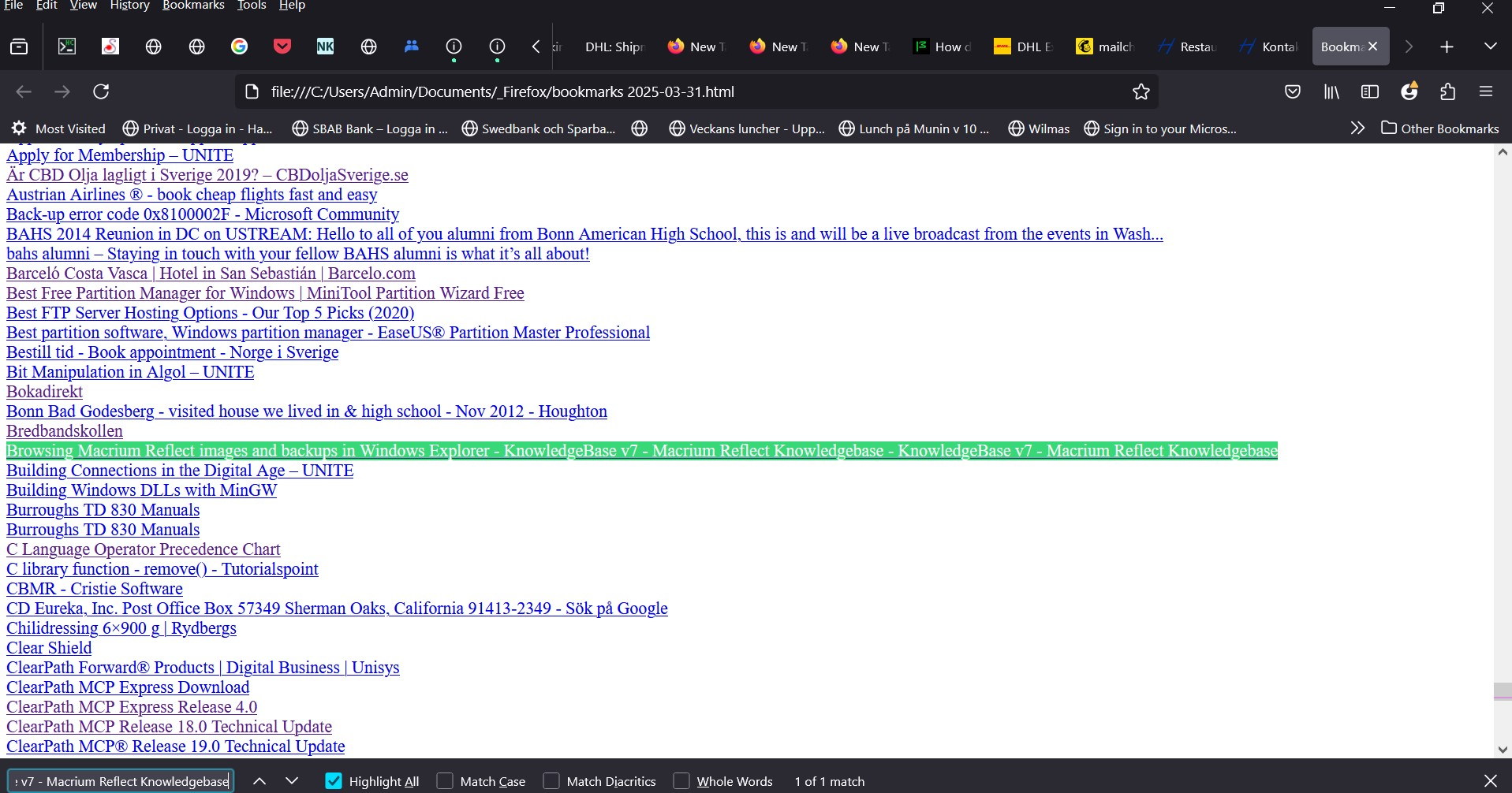Open the pinned NK tab

tap(325, 47)
